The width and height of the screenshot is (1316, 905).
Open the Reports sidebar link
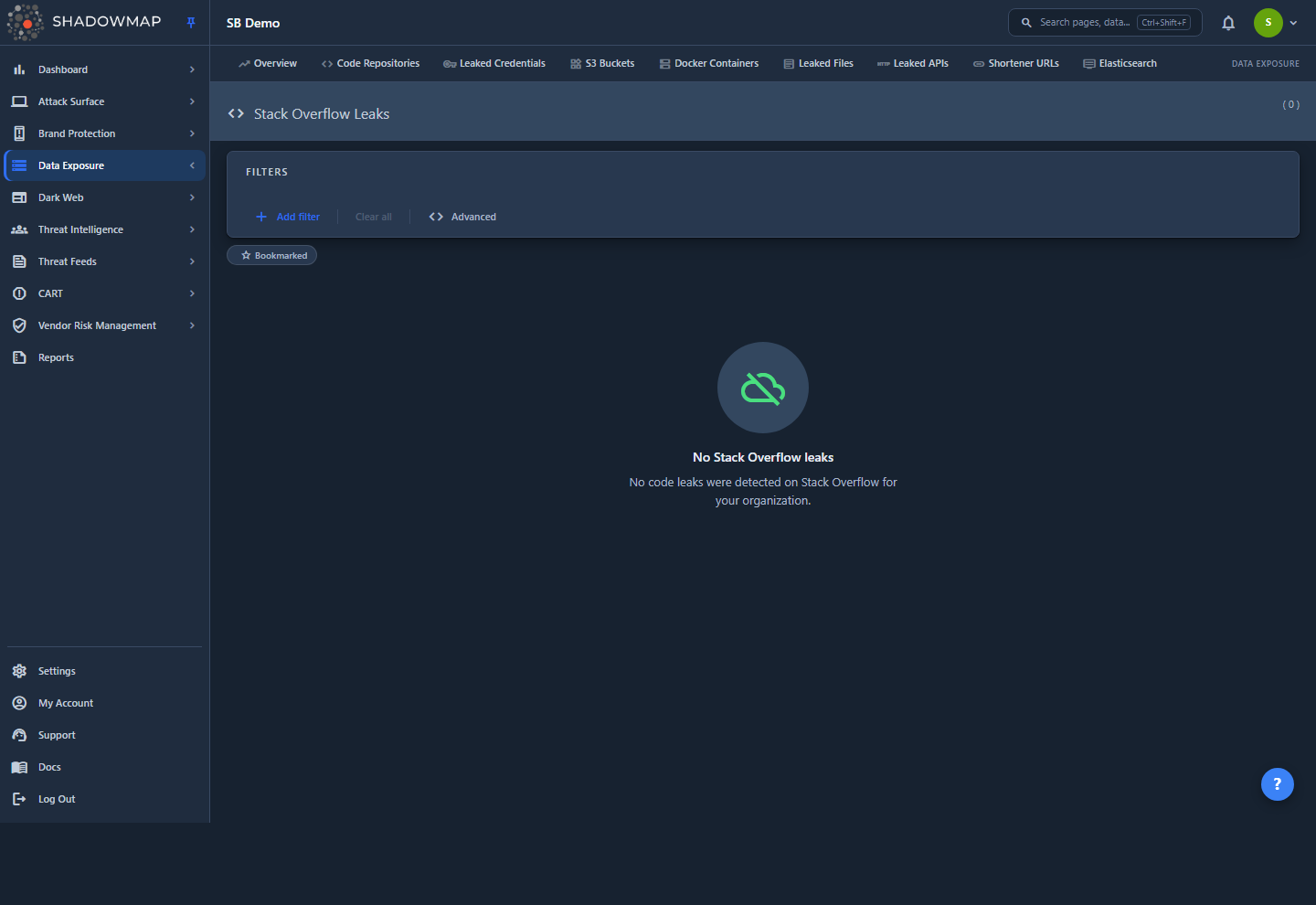56,357
